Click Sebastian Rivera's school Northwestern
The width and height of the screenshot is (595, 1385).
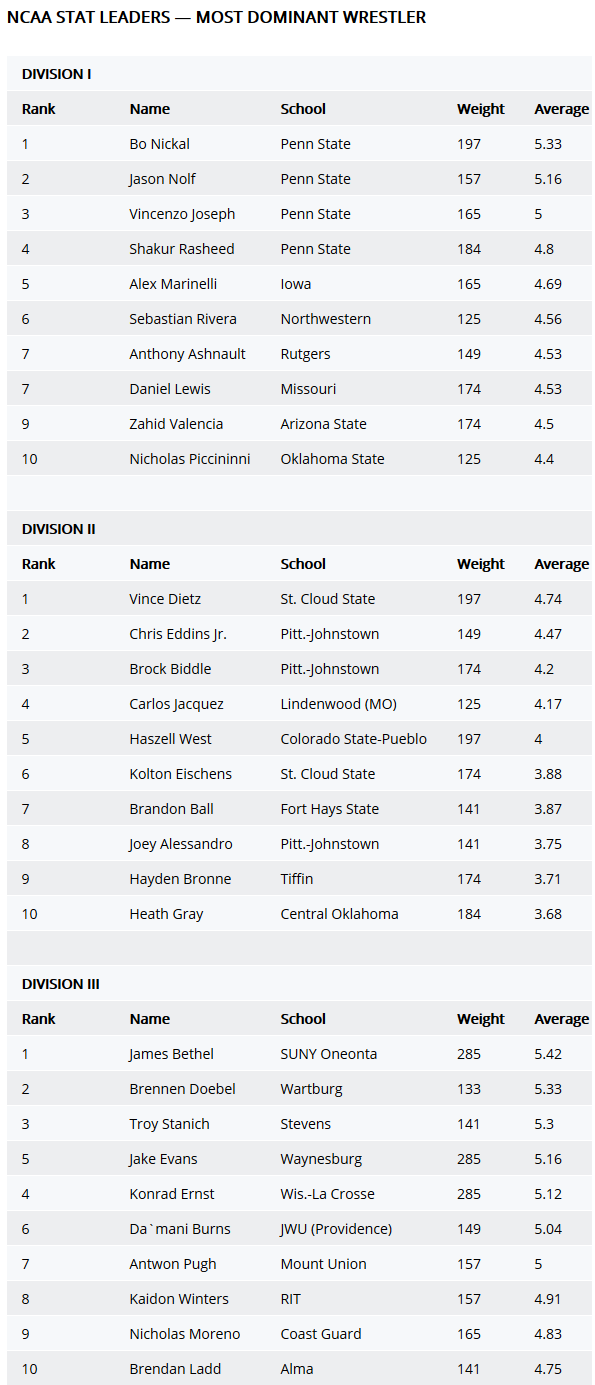325,319
